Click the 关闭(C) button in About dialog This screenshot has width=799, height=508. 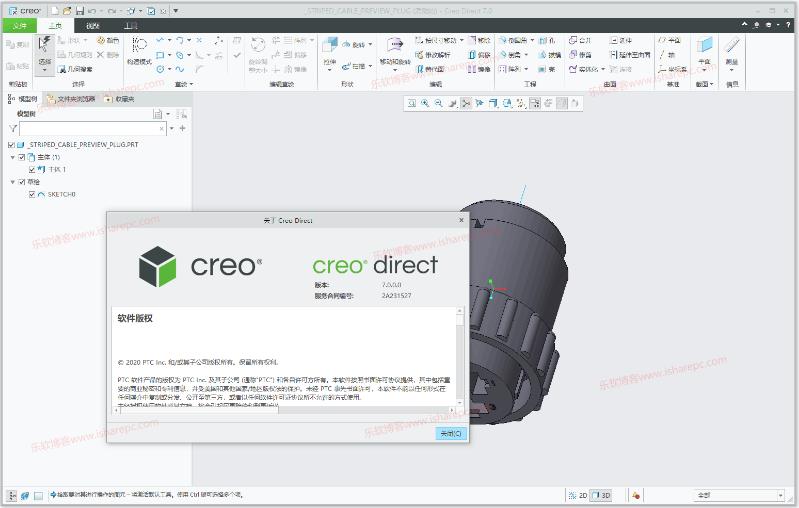451,433
